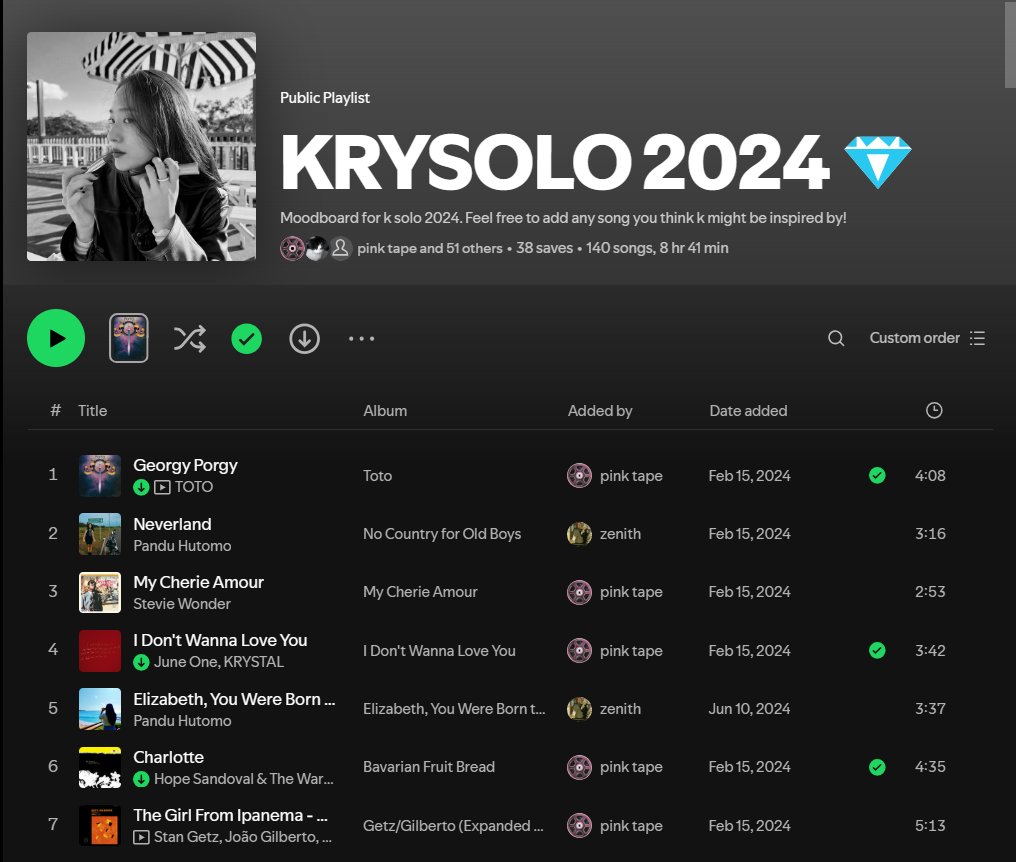Click the red I Don't Wanna Love You cover

pyautogui.click(x=100, y=651)
